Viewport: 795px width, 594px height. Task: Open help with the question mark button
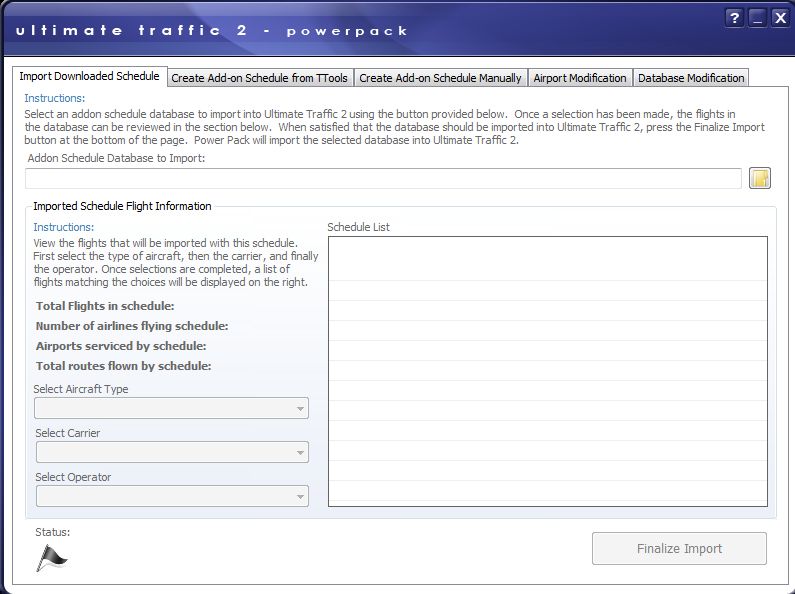click(x=734, y=18)
